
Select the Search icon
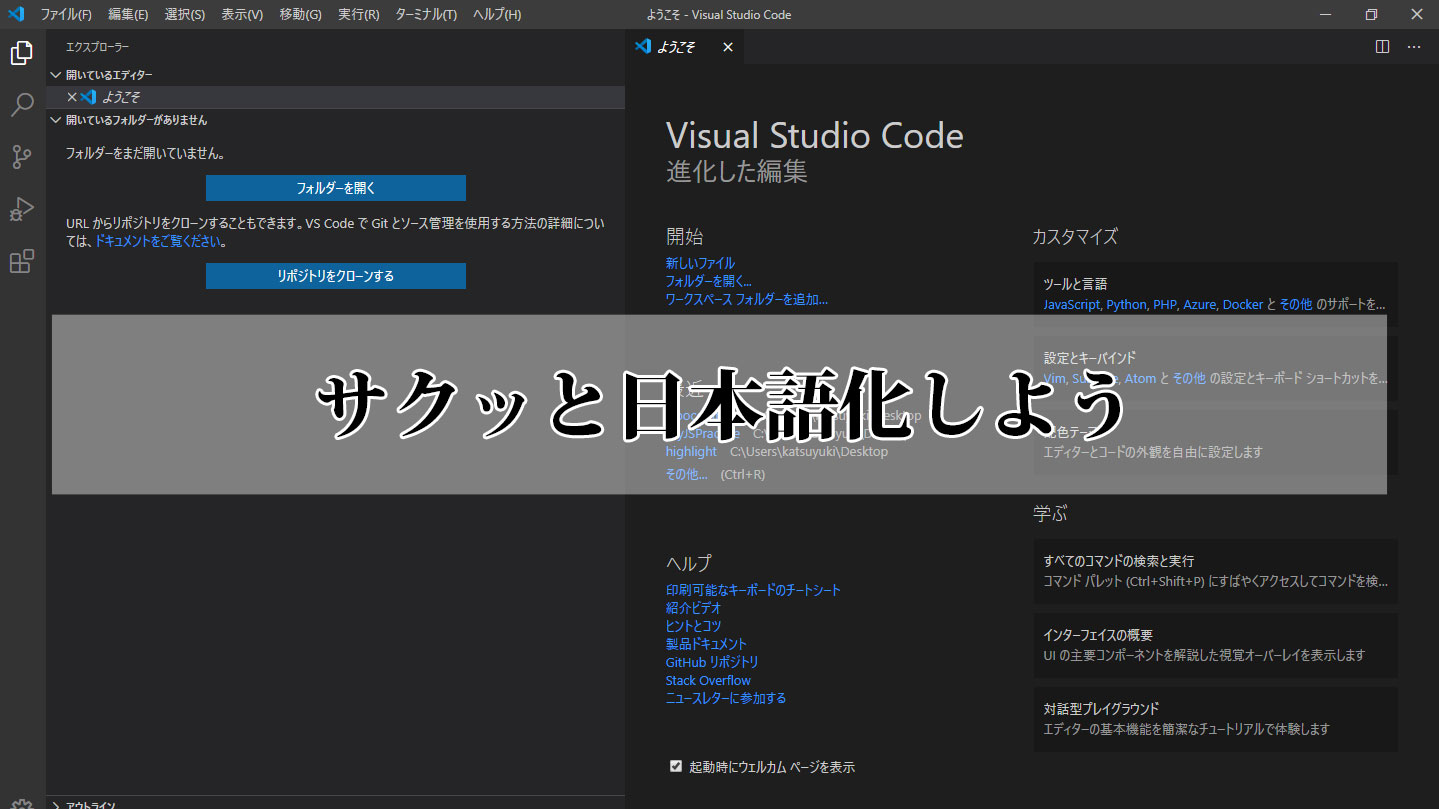(x=21, y=105)
